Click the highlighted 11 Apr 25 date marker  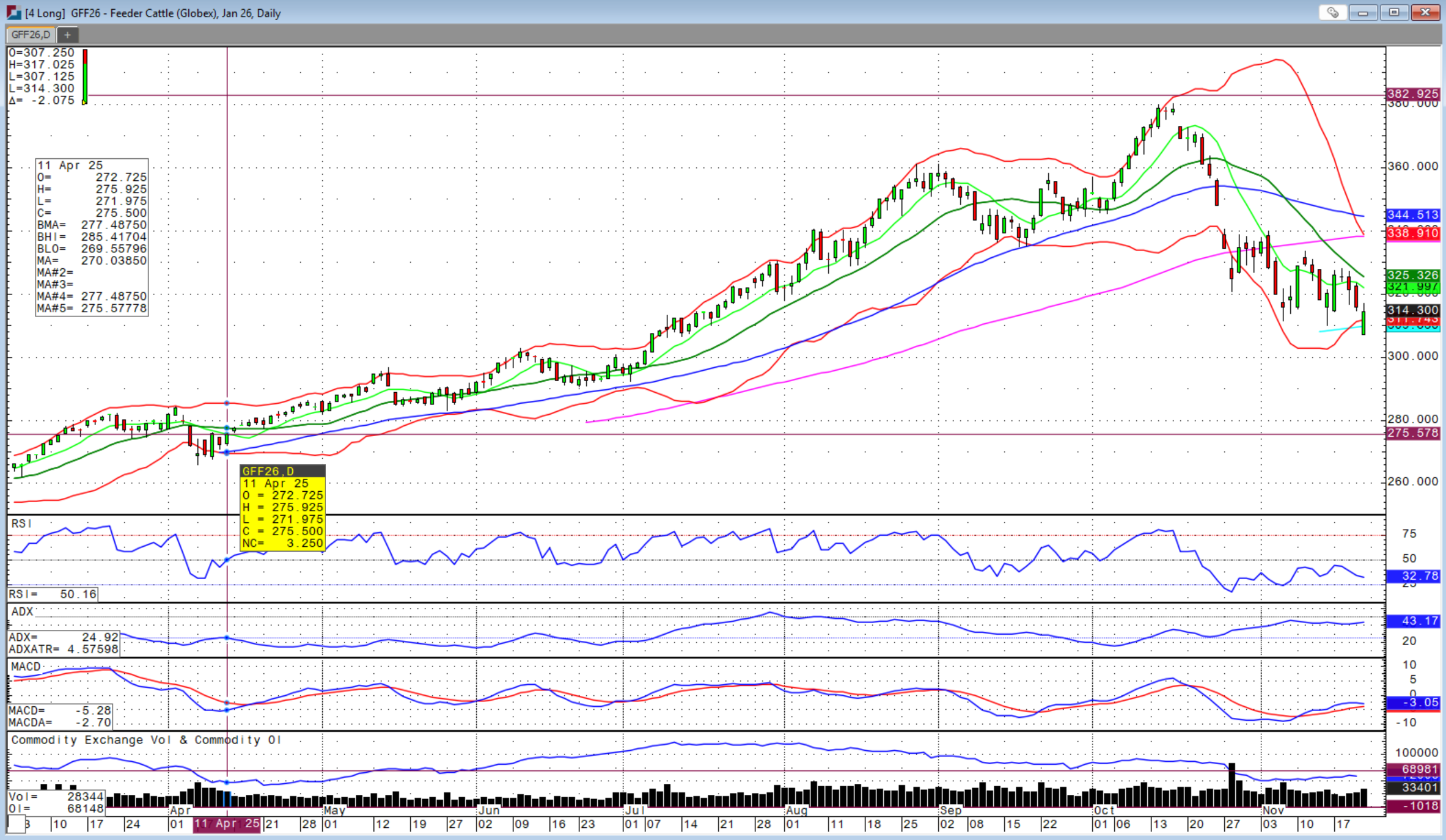(227, 824)
